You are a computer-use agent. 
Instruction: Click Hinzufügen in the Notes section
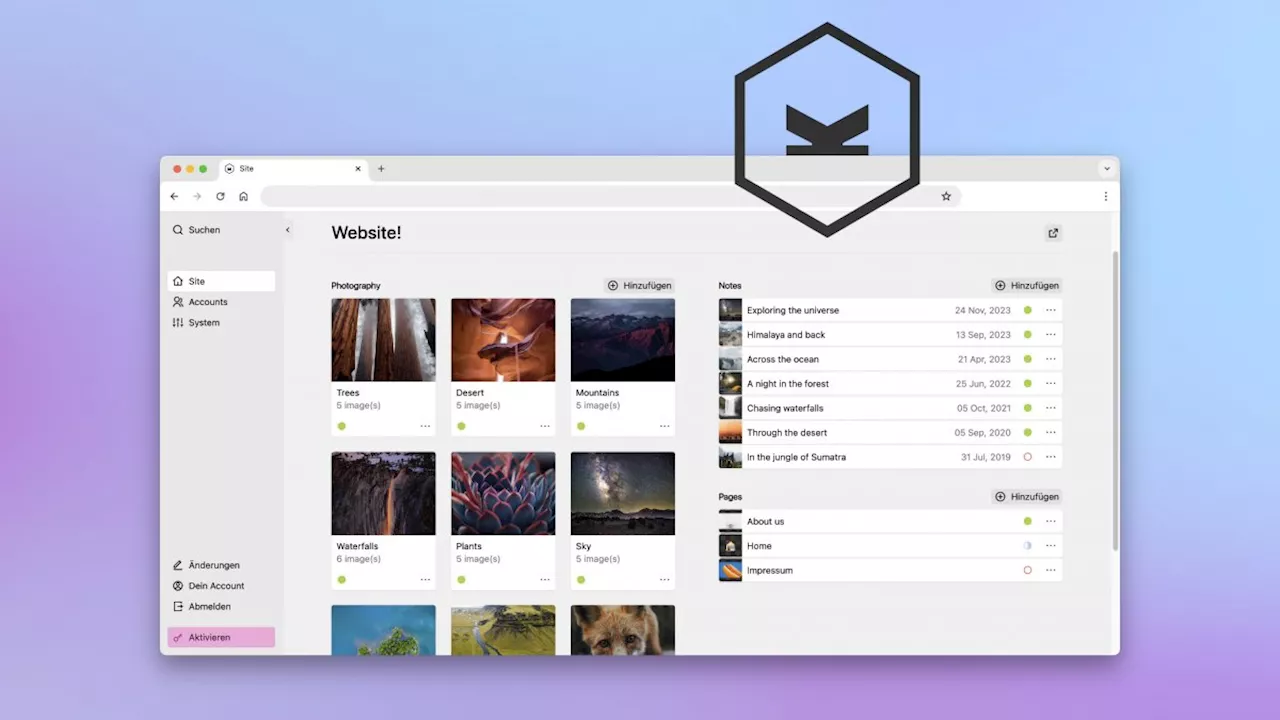point(1027,286)
